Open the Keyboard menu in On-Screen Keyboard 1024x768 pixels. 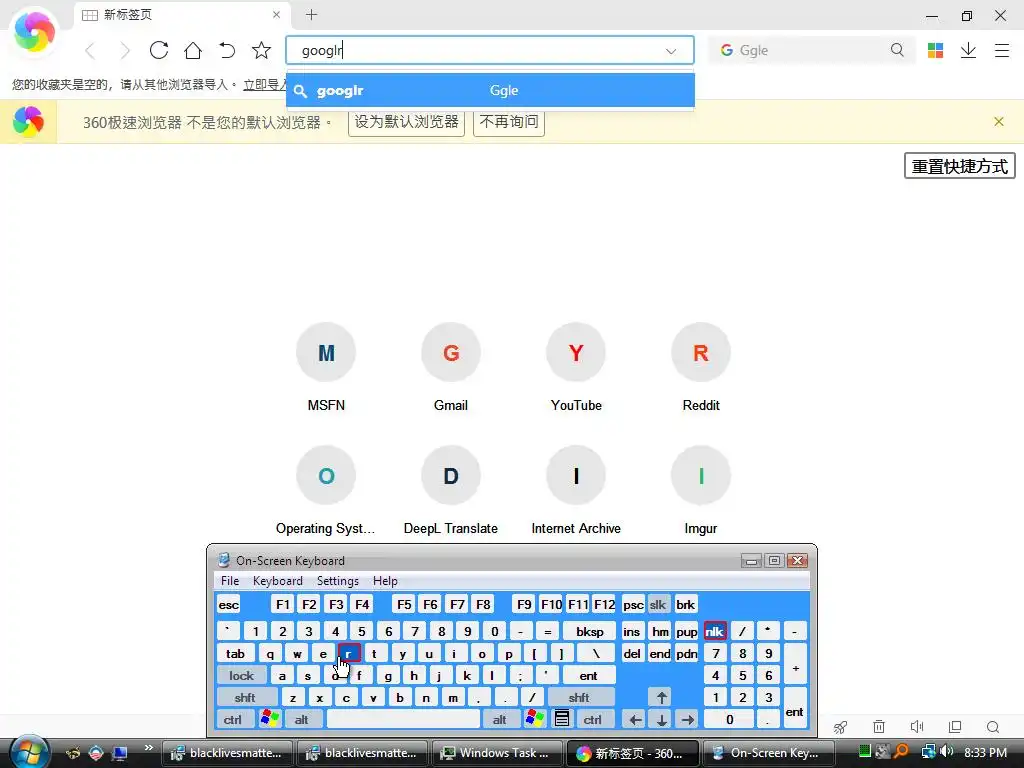point(278,581)
